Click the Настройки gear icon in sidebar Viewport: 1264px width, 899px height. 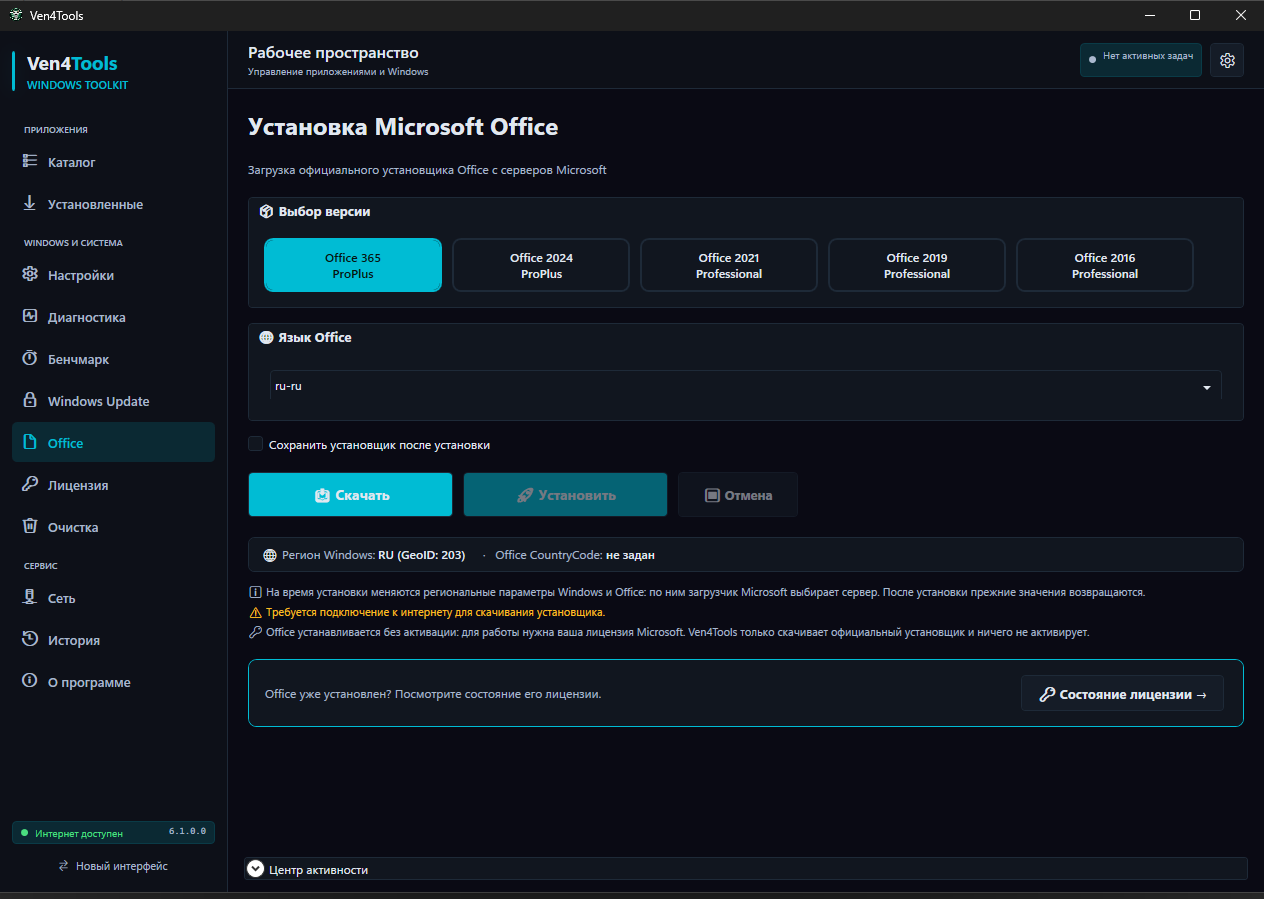pyautogui.click(x=30, y=274)
